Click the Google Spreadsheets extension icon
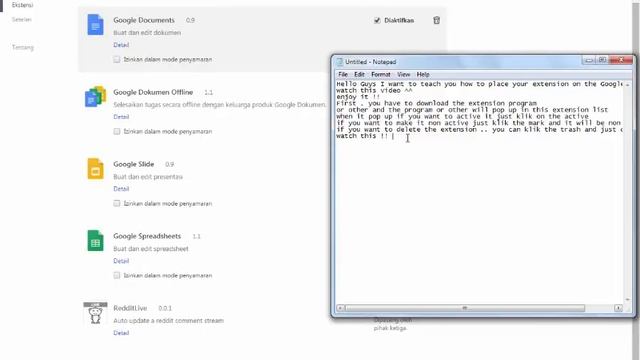 tap(95, 240)
